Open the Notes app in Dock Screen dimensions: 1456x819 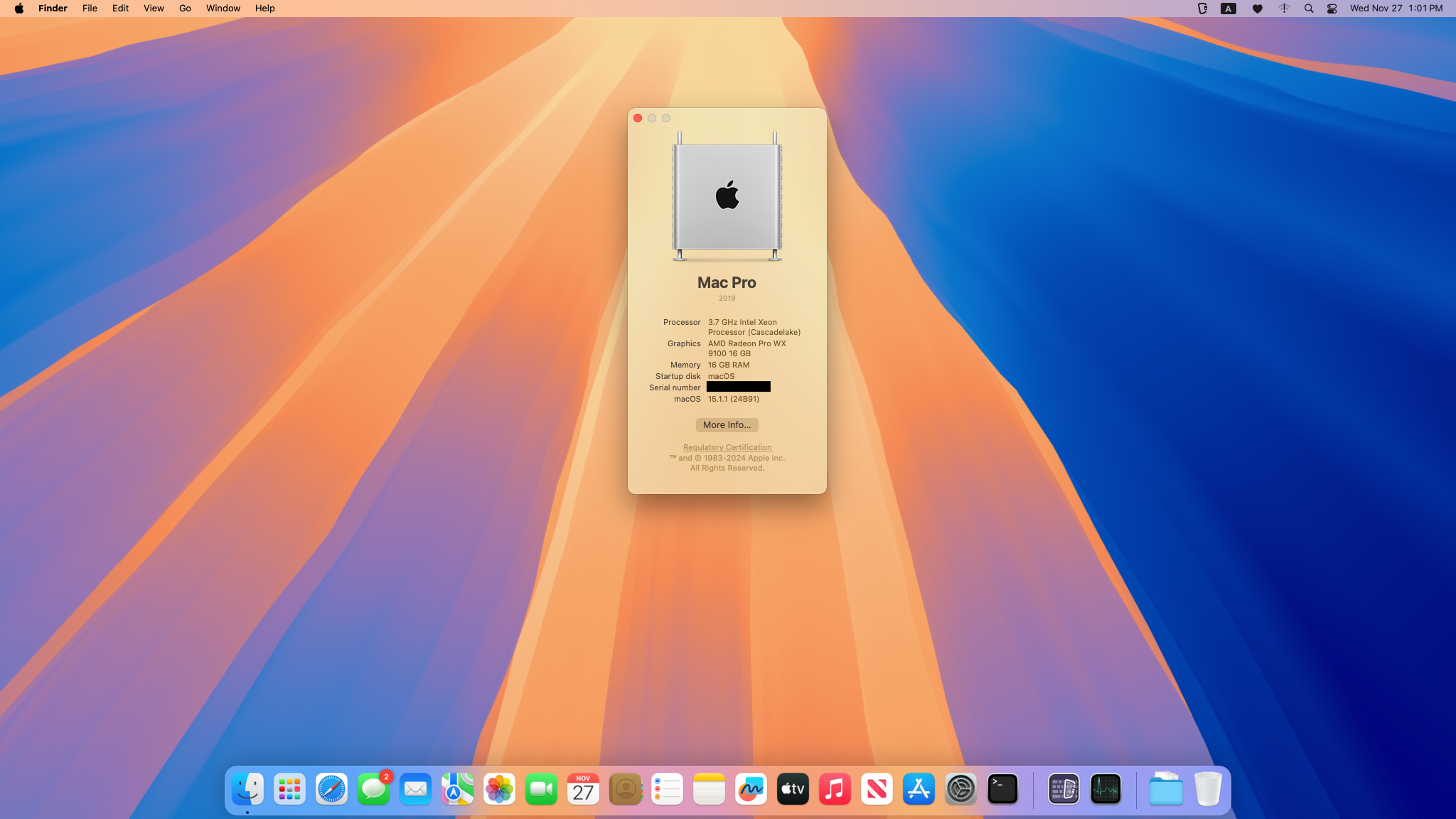coord(709,789)
